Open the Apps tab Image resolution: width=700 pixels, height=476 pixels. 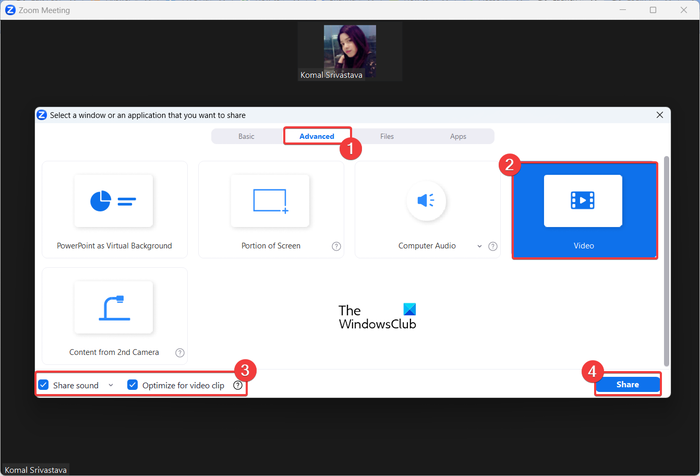[x=458, y=136]
